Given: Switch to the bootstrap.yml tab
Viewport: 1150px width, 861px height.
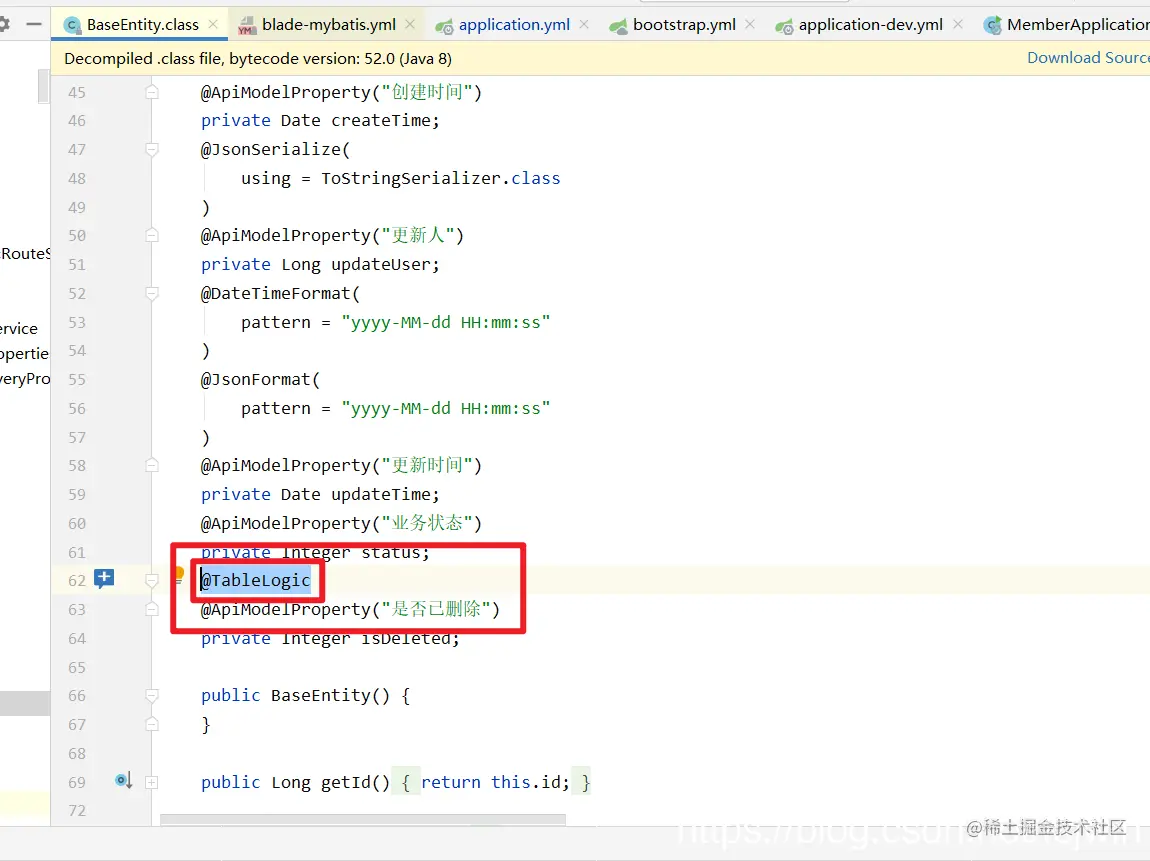Looking at the screenshot, I should [684, 25].
